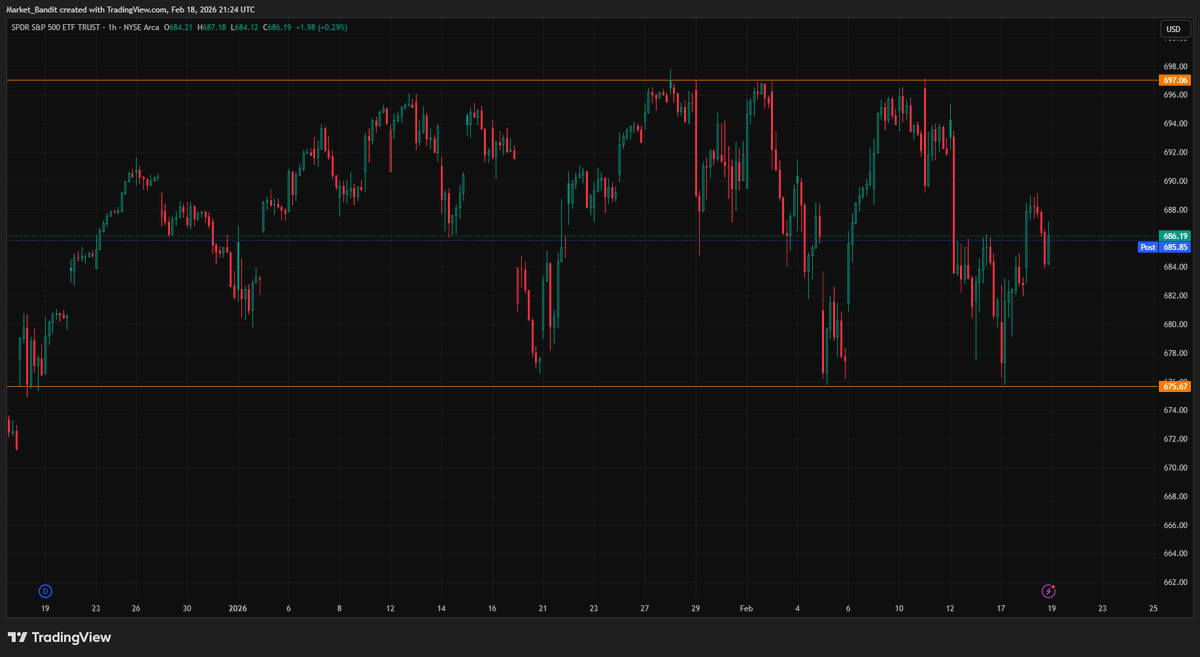Click the blue Post market price label
This screenshot has height=657, width=1200.
[1148, 247]
